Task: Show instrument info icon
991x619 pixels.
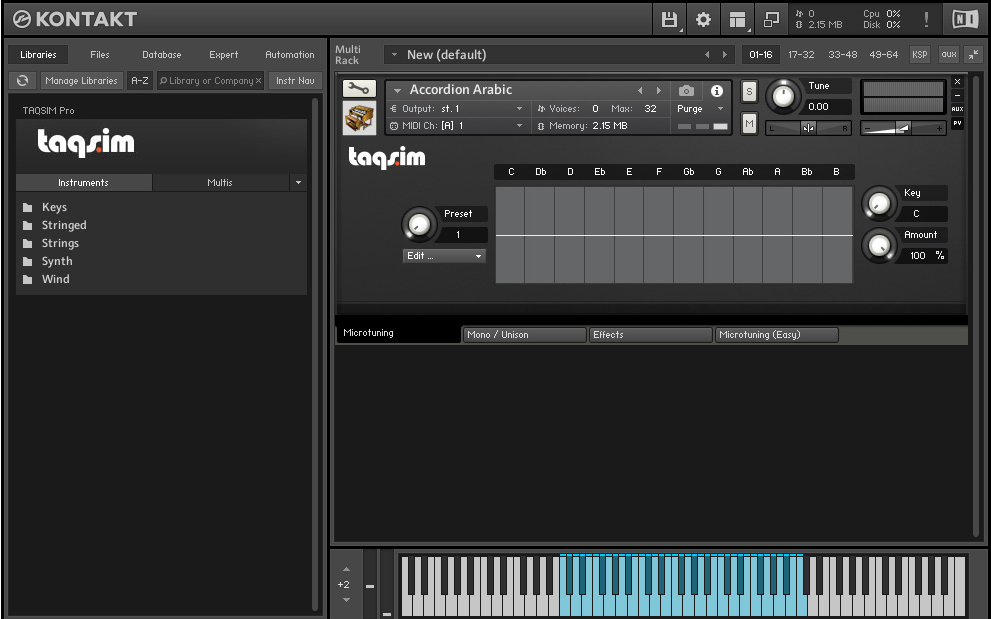Action: 717,91
